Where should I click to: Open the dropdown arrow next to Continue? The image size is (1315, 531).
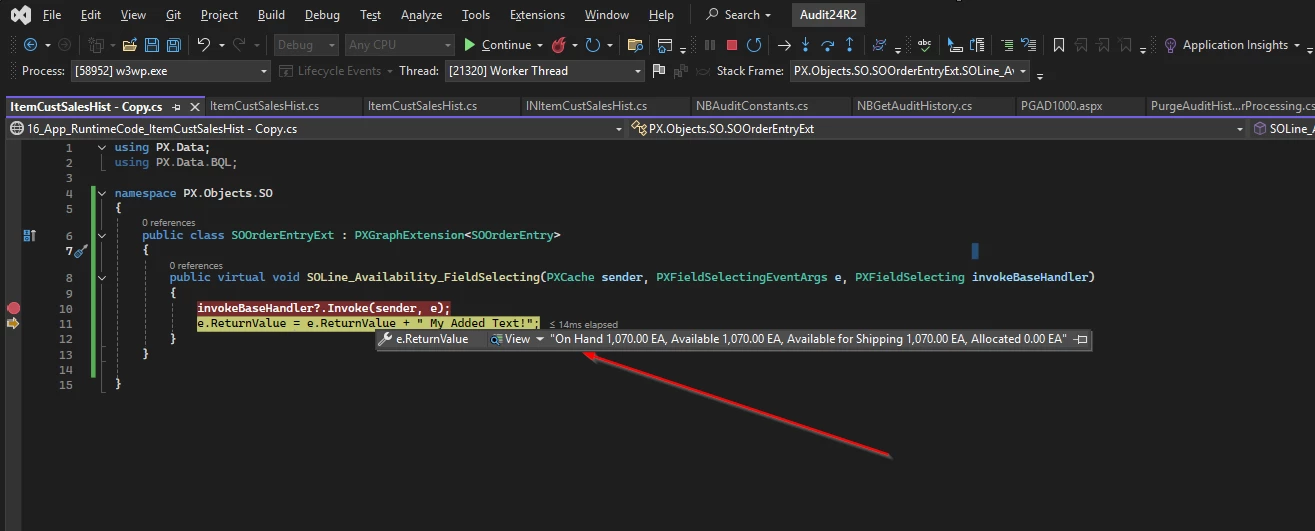tap(540, 45)
